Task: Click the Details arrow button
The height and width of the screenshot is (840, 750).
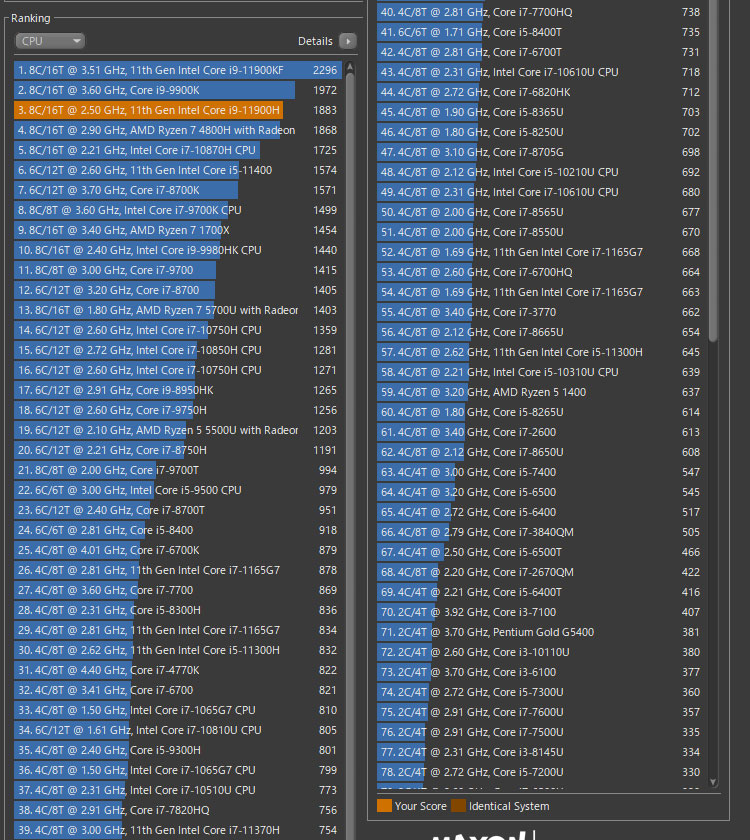Action: coord(347,41)
